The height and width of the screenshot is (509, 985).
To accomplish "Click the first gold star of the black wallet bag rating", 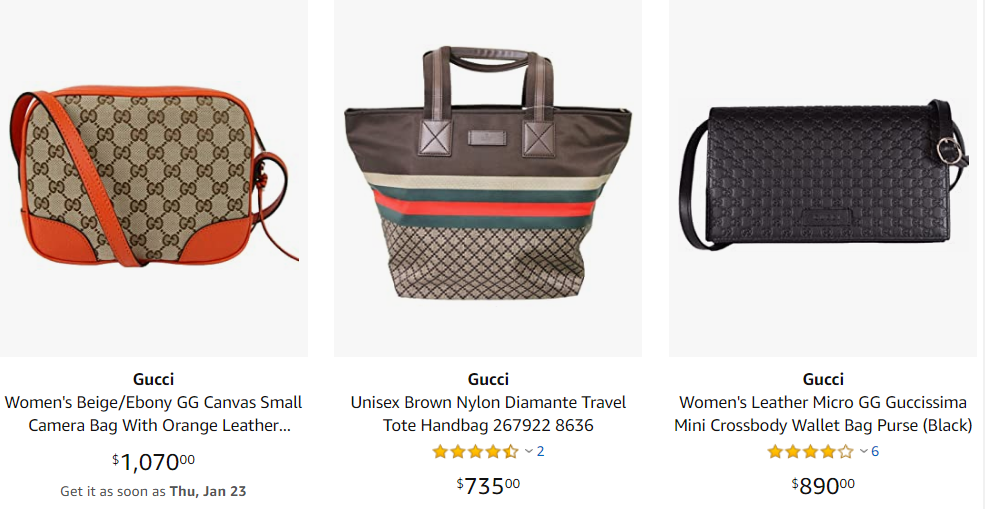I will 775,452.
